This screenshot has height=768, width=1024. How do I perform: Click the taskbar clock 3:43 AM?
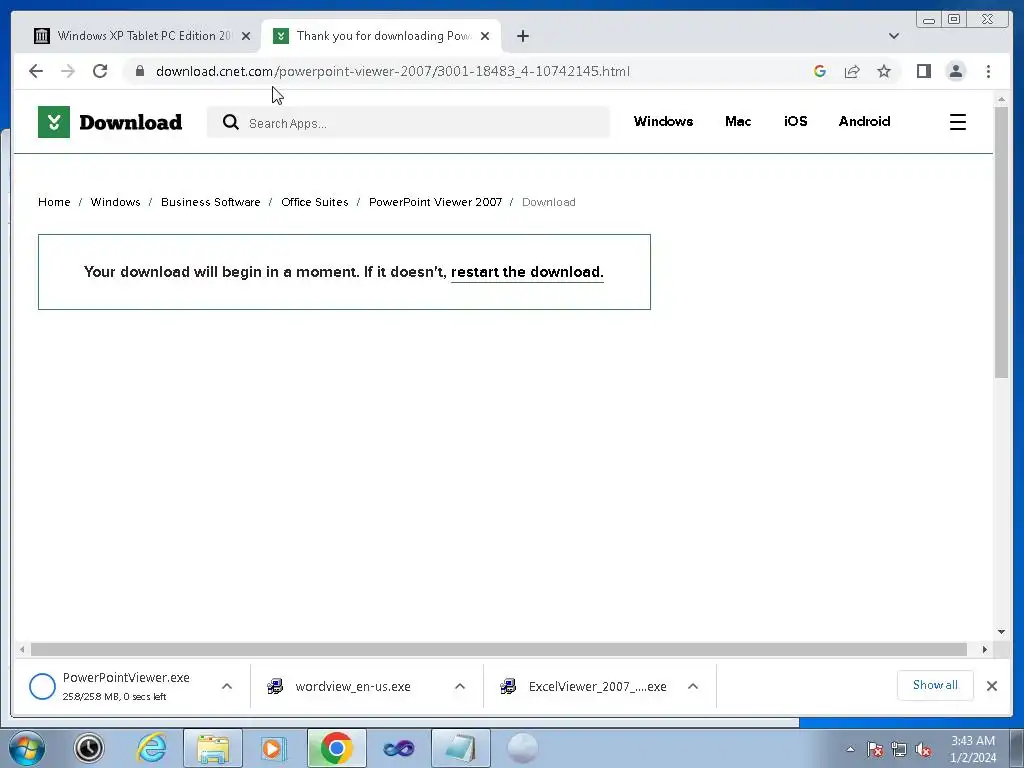tap(973, 749)
